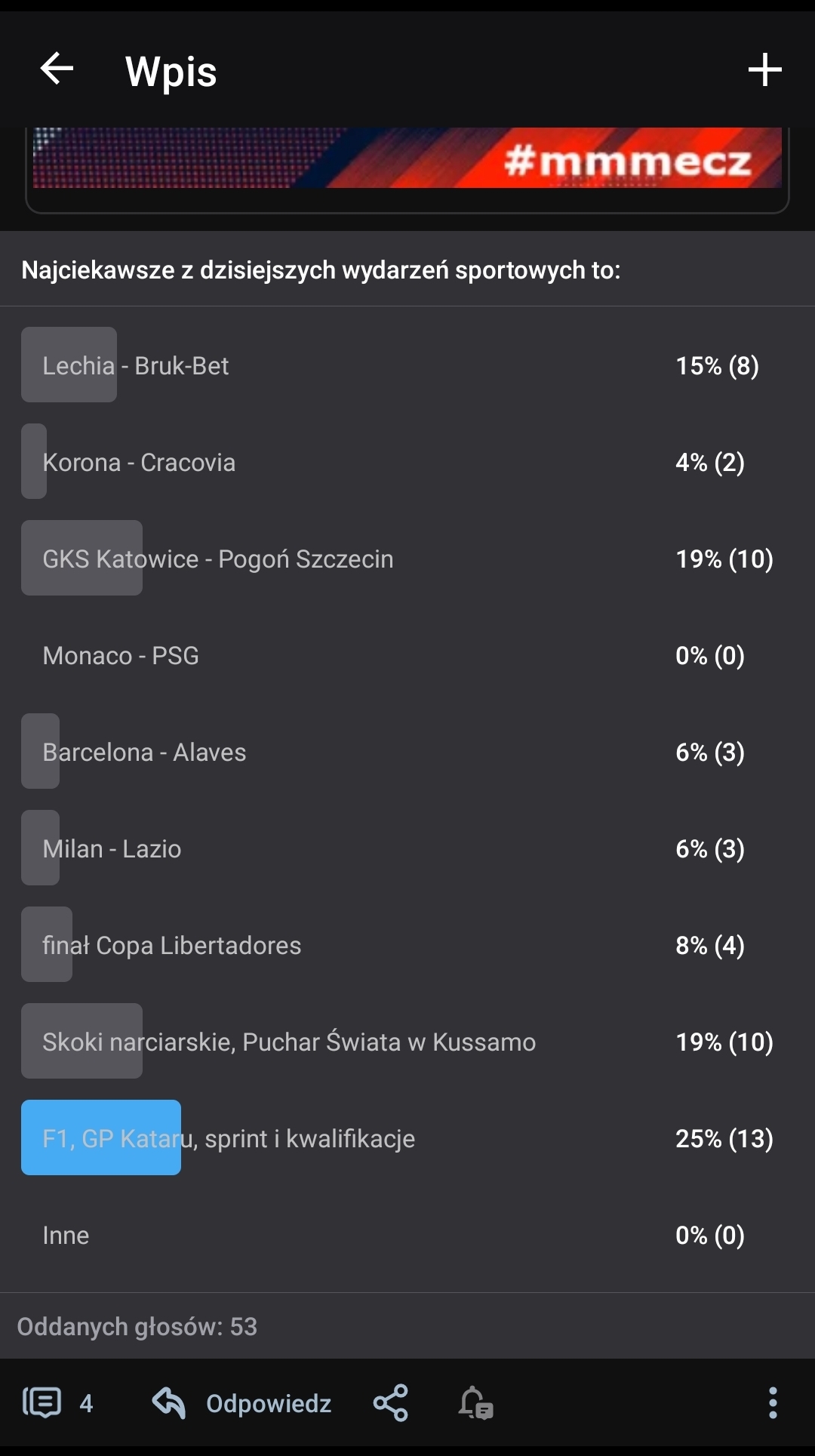Tap the comment count number 4
Screen dimensions: 815x1456
[87, 1403]
